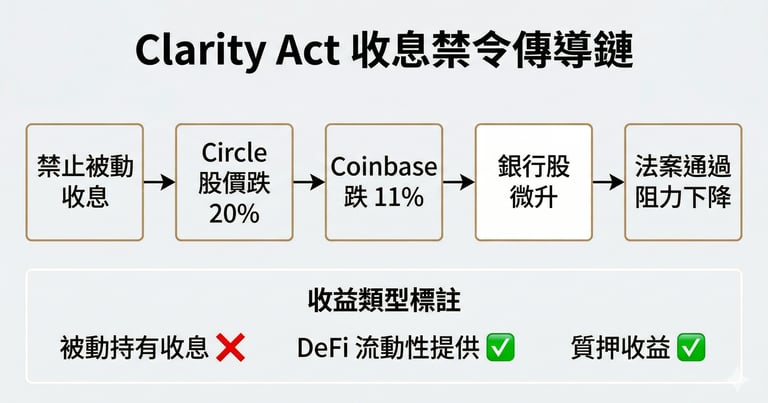Select the Coinbase 跌 11% box
This screenshot has height=403, width=768.
click(384, 182)
